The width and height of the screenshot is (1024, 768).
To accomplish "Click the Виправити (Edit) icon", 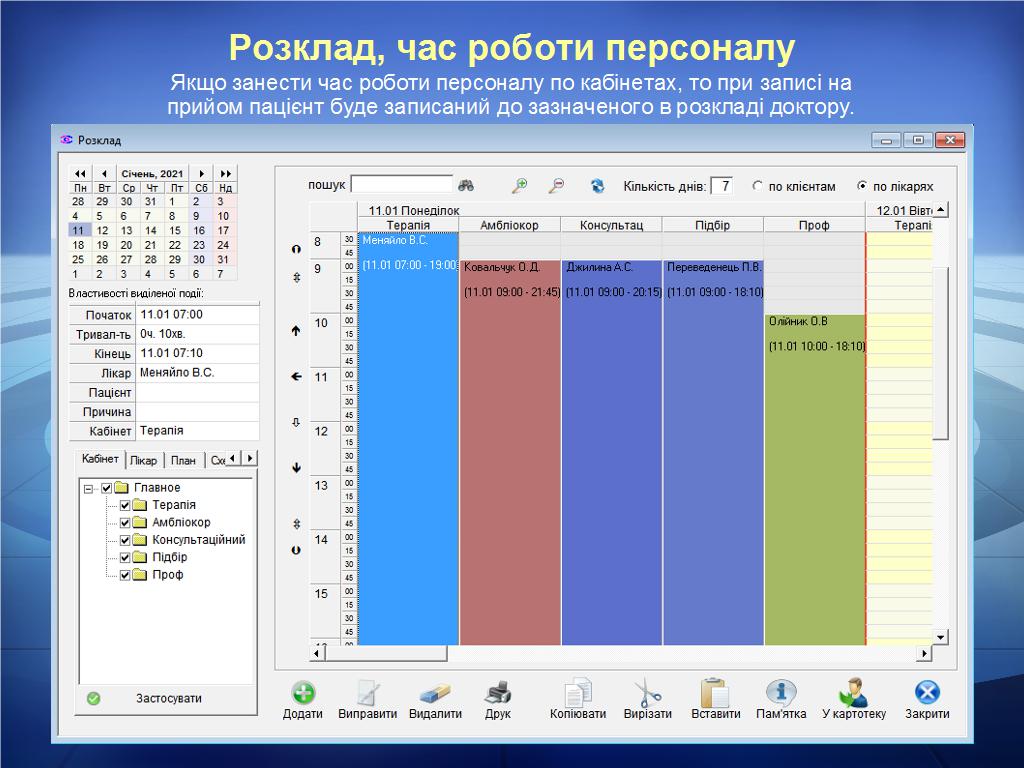I will coord(368,693).
